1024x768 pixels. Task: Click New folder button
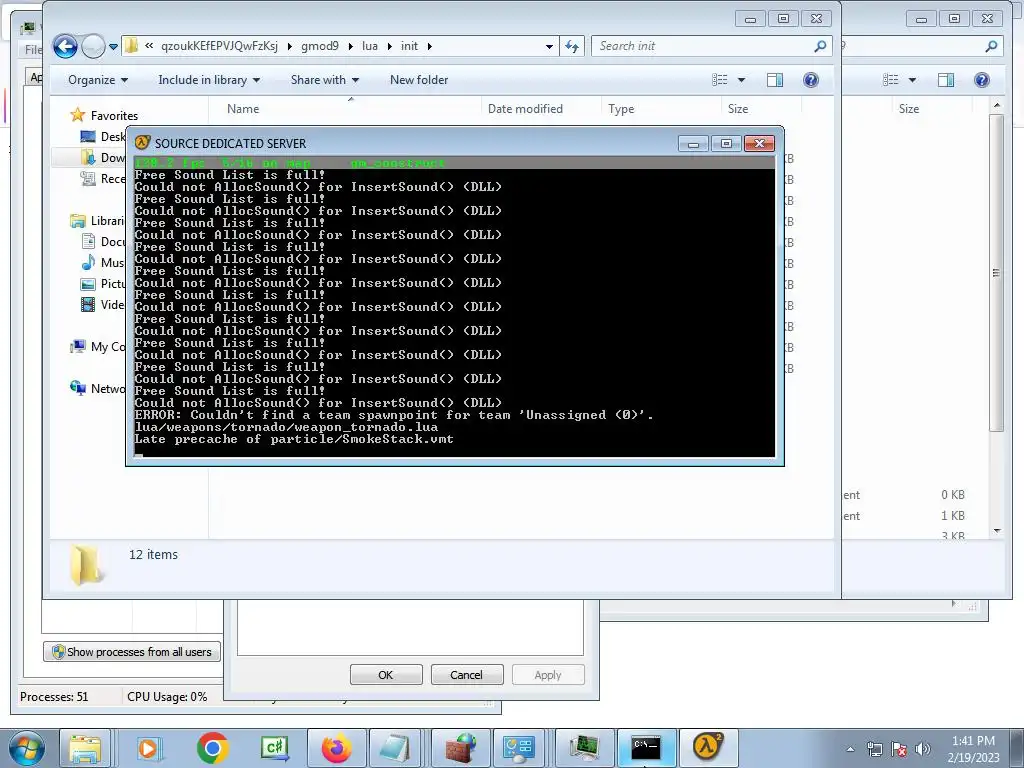point(419,80)
